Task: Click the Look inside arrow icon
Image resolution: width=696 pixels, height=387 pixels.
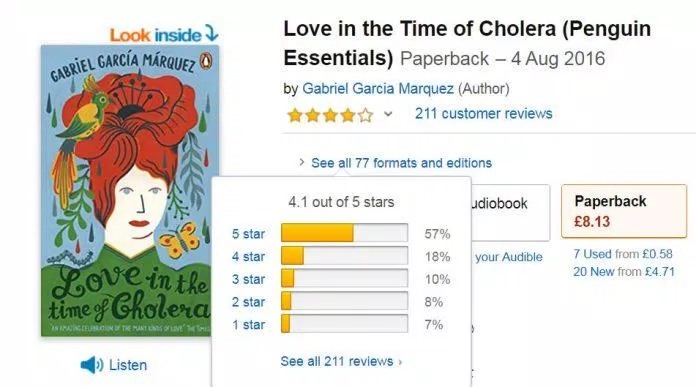Action: tap(211, 33)
